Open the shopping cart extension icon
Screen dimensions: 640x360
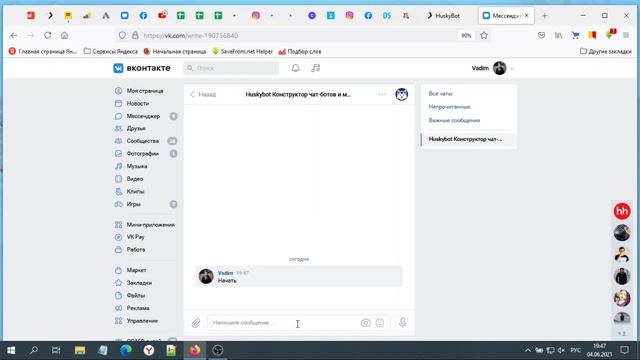click(576, 36)
